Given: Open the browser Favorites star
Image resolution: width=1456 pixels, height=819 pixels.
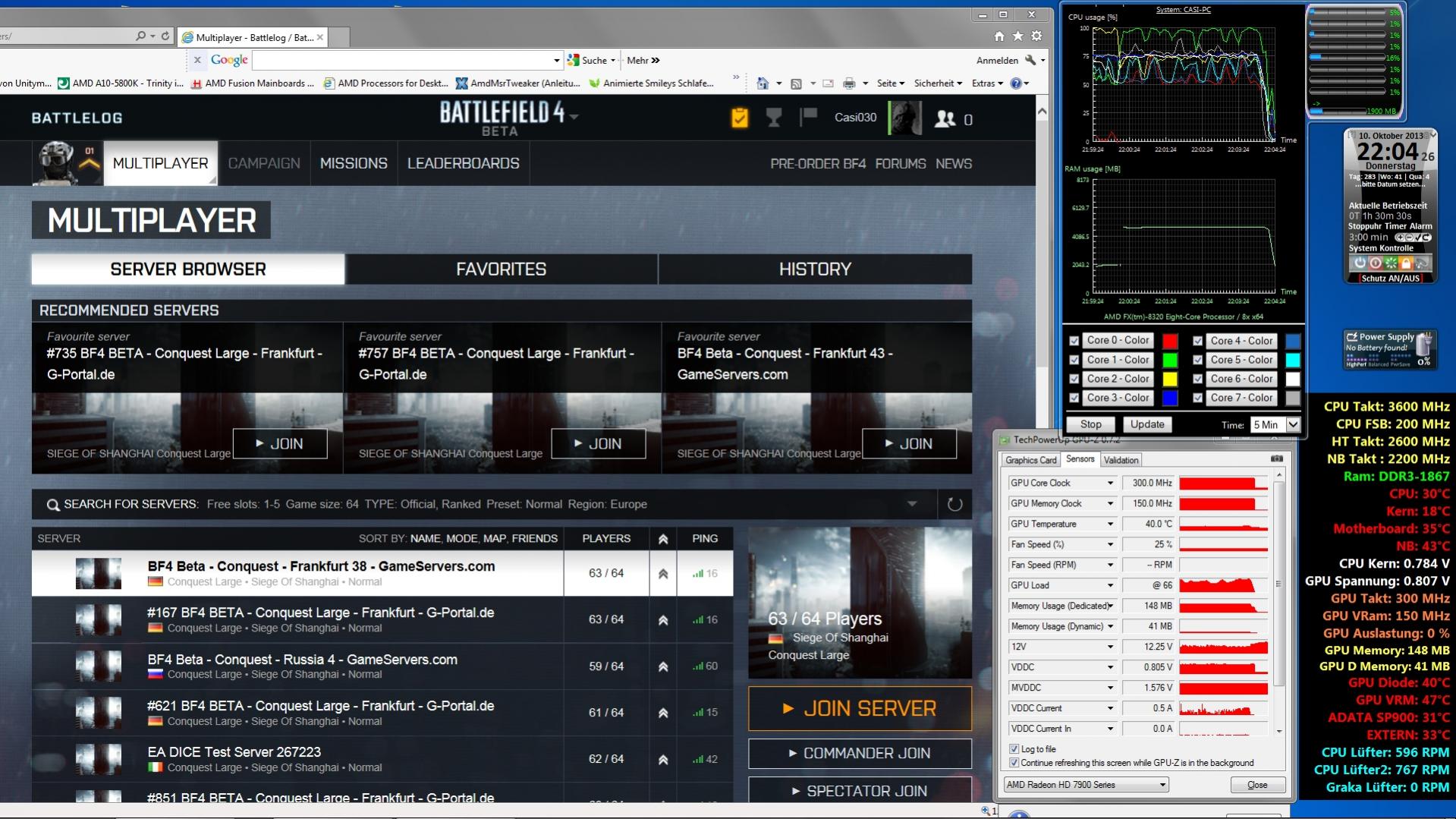Looking at the screenshot, I should (1018, 36).
